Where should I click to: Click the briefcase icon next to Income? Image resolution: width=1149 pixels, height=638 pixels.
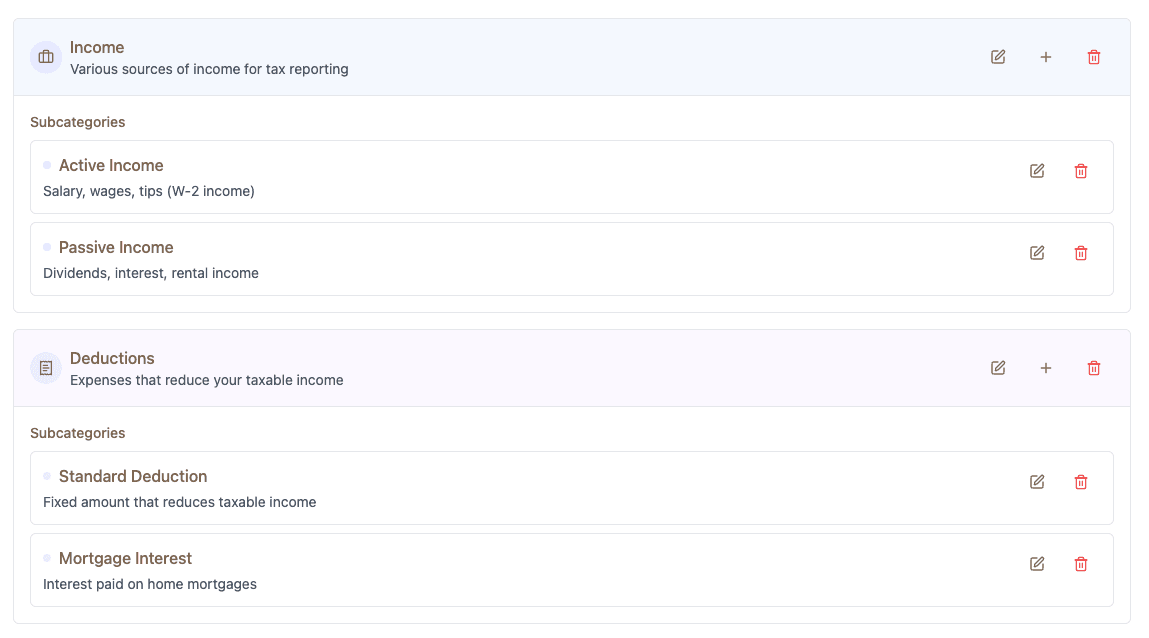coord(45,57)
